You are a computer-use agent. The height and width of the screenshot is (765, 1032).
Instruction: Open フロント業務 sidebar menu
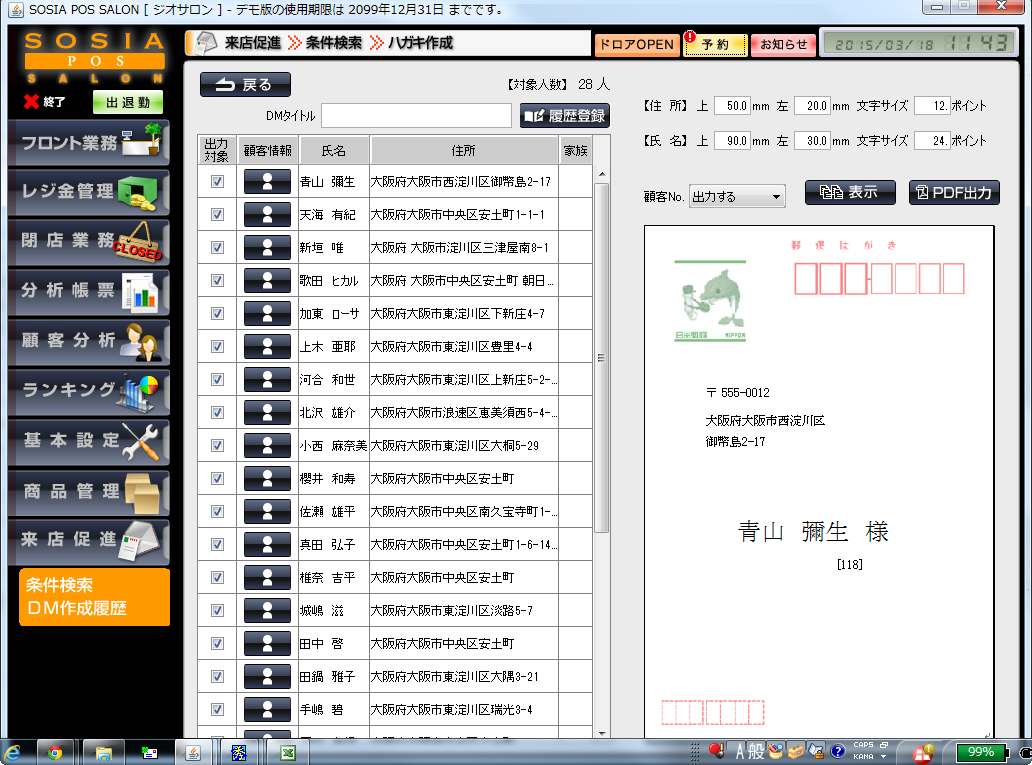click(x=88, y=143)
